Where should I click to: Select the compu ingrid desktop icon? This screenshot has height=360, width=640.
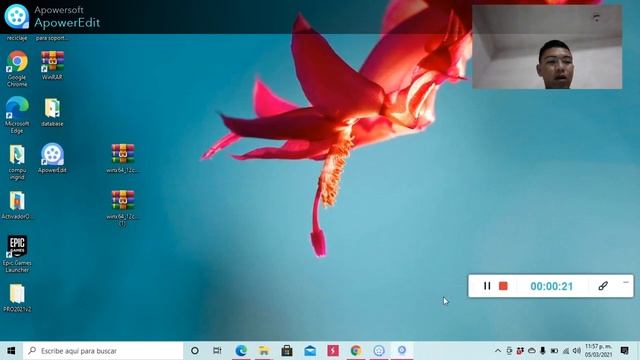17,162
